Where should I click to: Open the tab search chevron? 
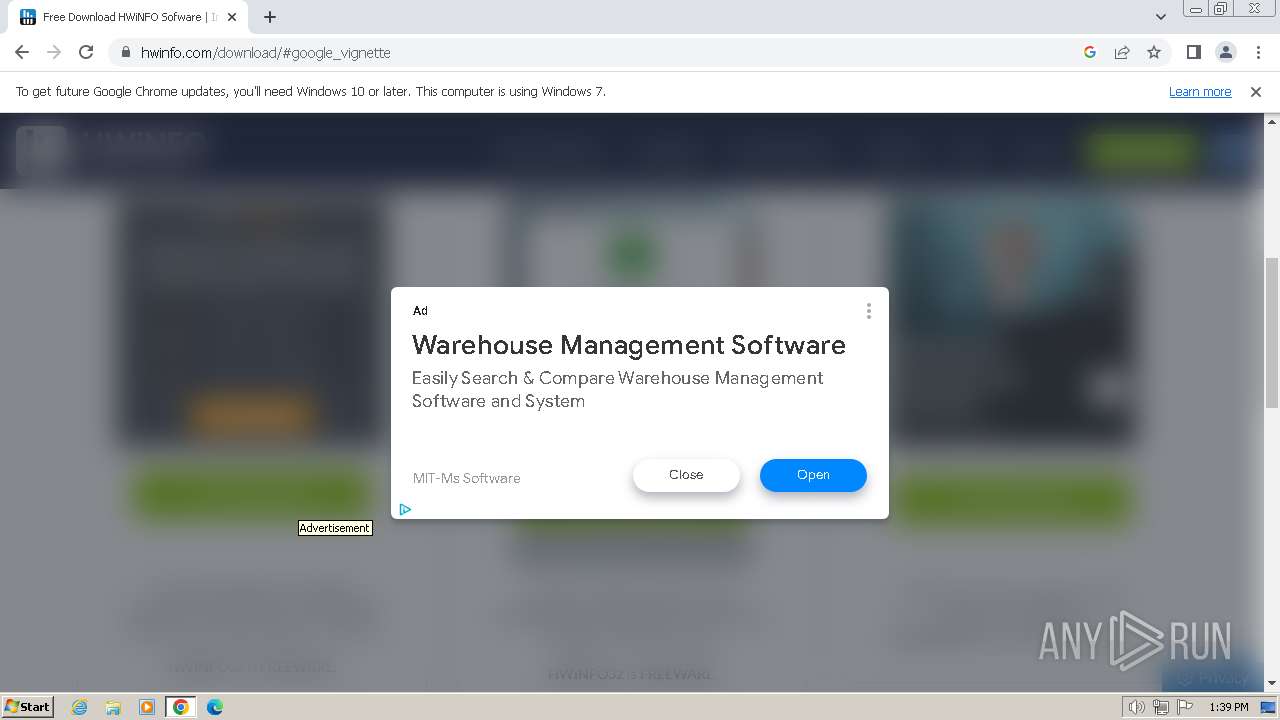pos(1161,17)
